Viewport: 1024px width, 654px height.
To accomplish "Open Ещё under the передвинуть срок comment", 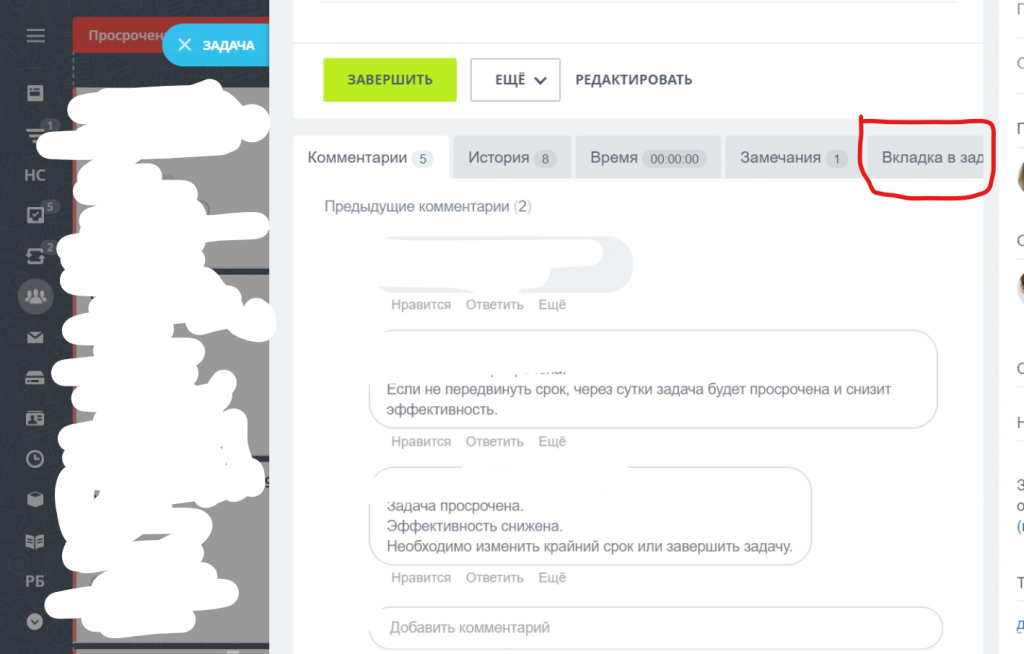I will 552,442.
